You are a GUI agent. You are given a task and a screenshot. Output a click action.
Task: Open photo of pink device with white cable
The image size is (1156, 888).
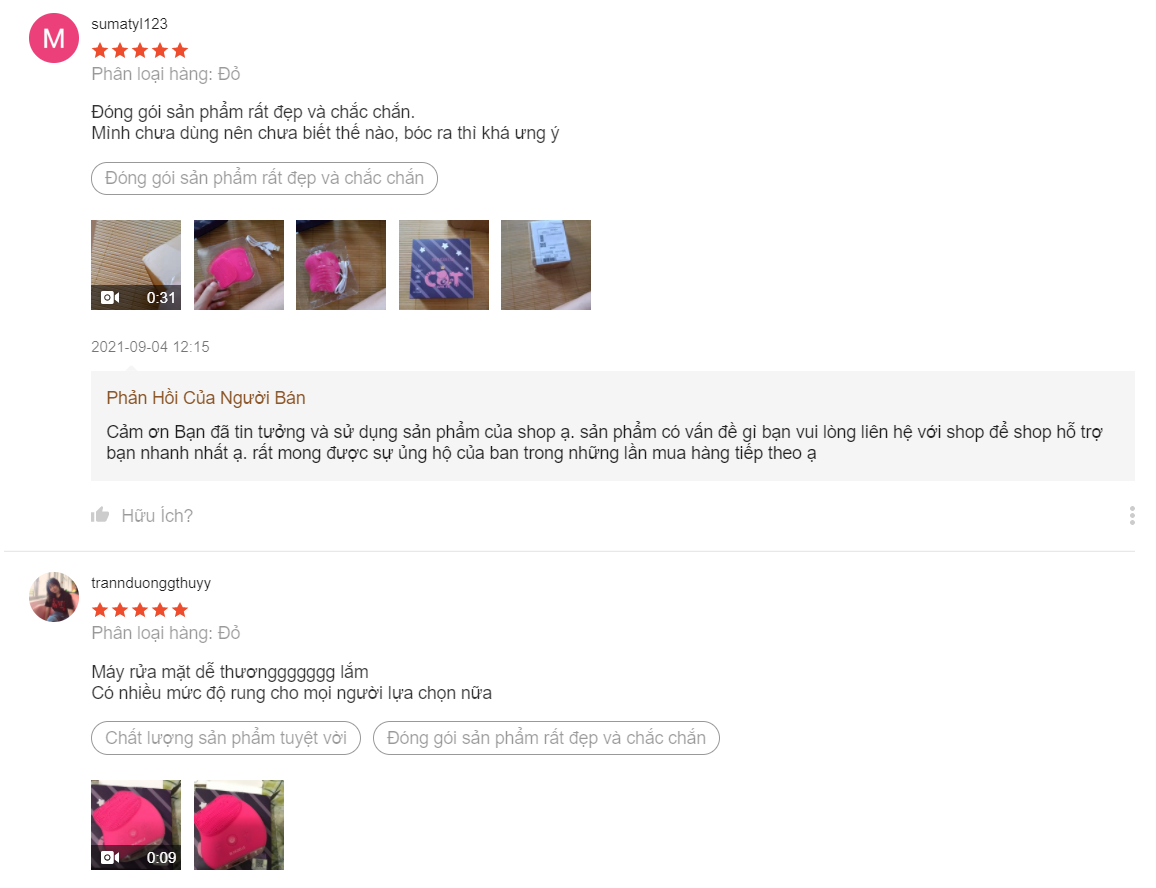[x=239, y=265]
